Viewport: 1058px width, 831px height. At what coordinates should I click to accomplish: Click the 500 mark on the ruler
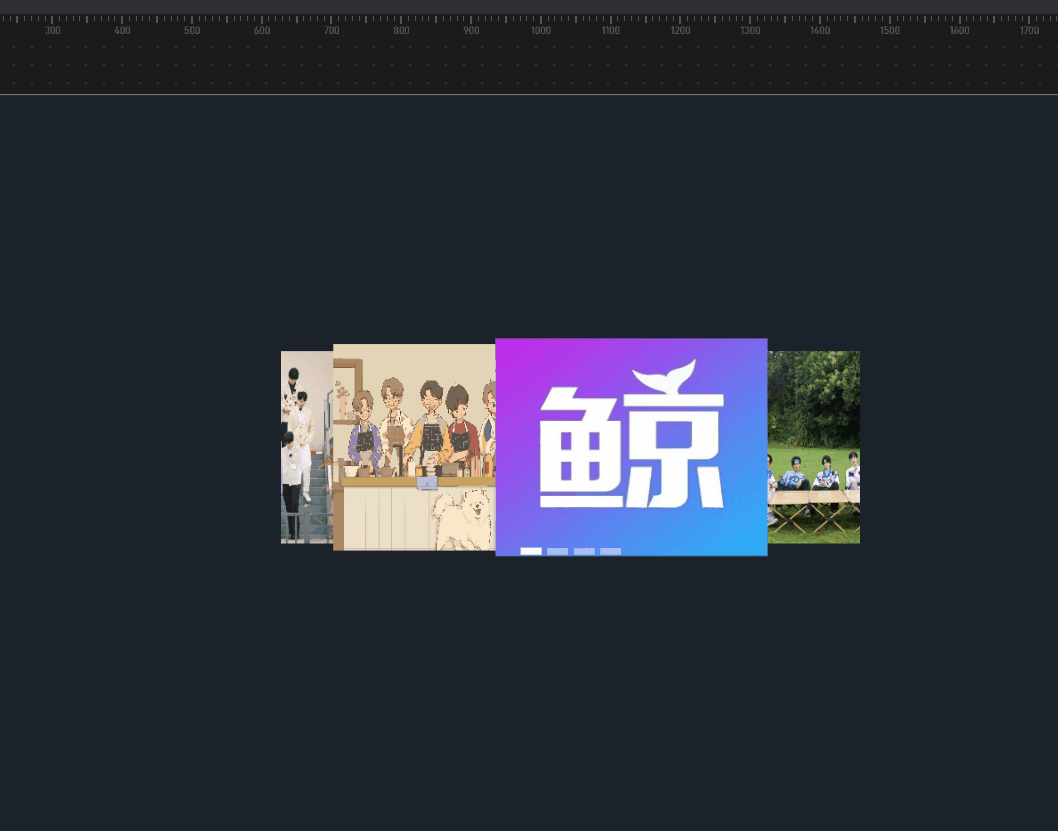pyautogui.click(x=192, y=30)
